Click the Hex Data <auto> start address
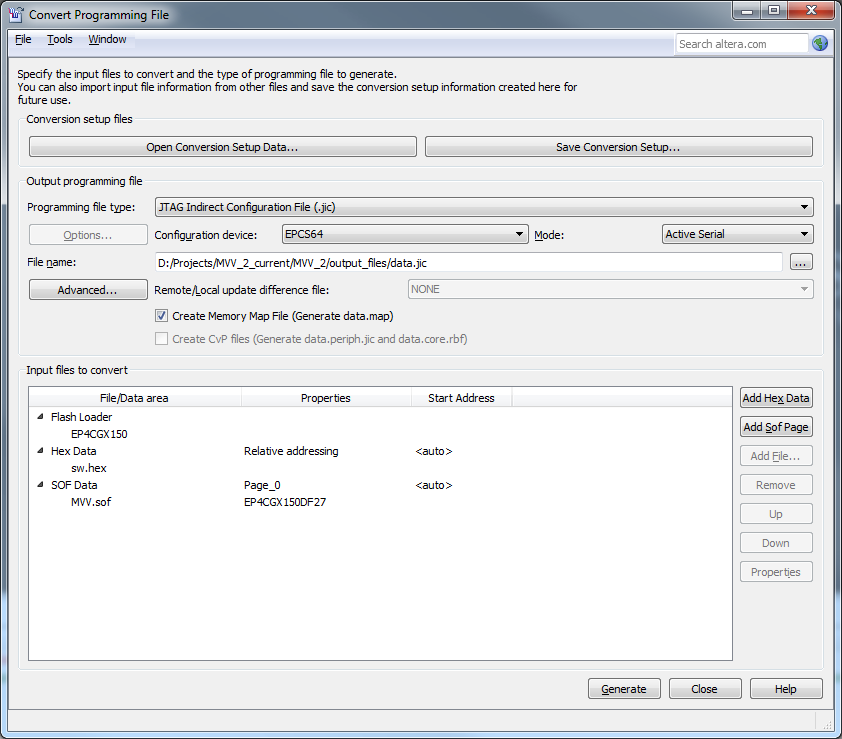This screenshot has width=842, height=739. tap(434, 451)
